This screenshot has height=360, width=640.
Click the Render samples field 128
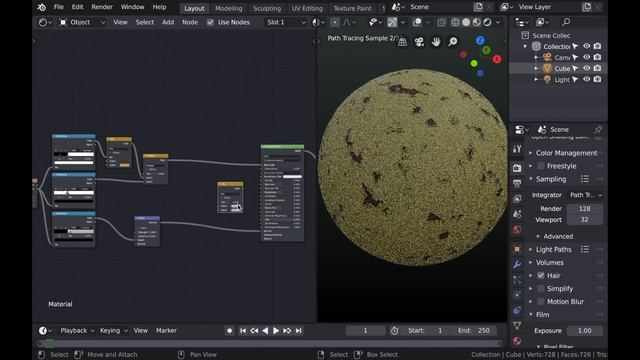point(584,209)
